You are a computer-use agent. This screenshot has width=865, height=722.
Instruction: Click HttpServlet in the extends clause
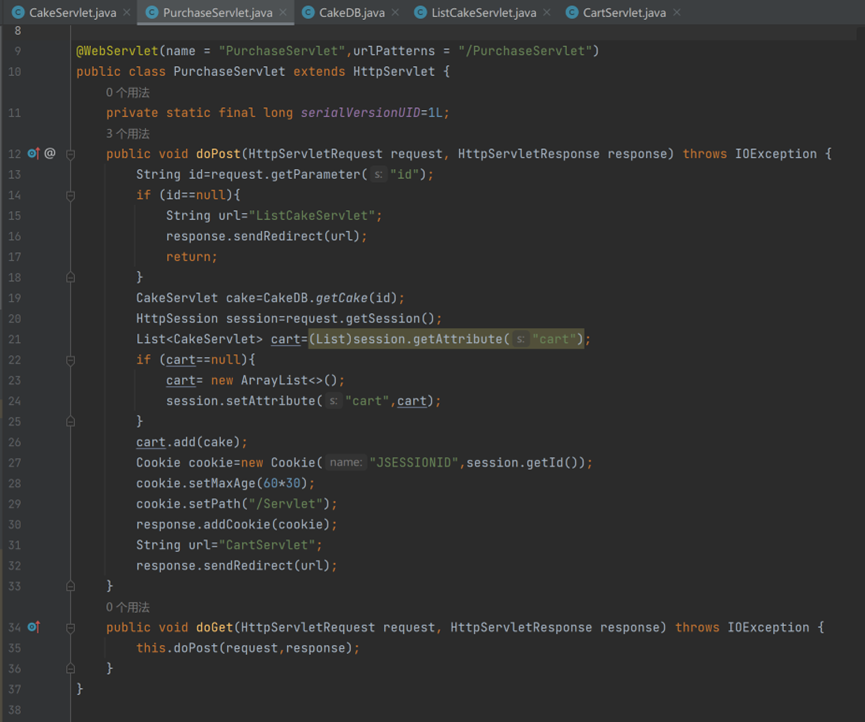click(394, 72)
